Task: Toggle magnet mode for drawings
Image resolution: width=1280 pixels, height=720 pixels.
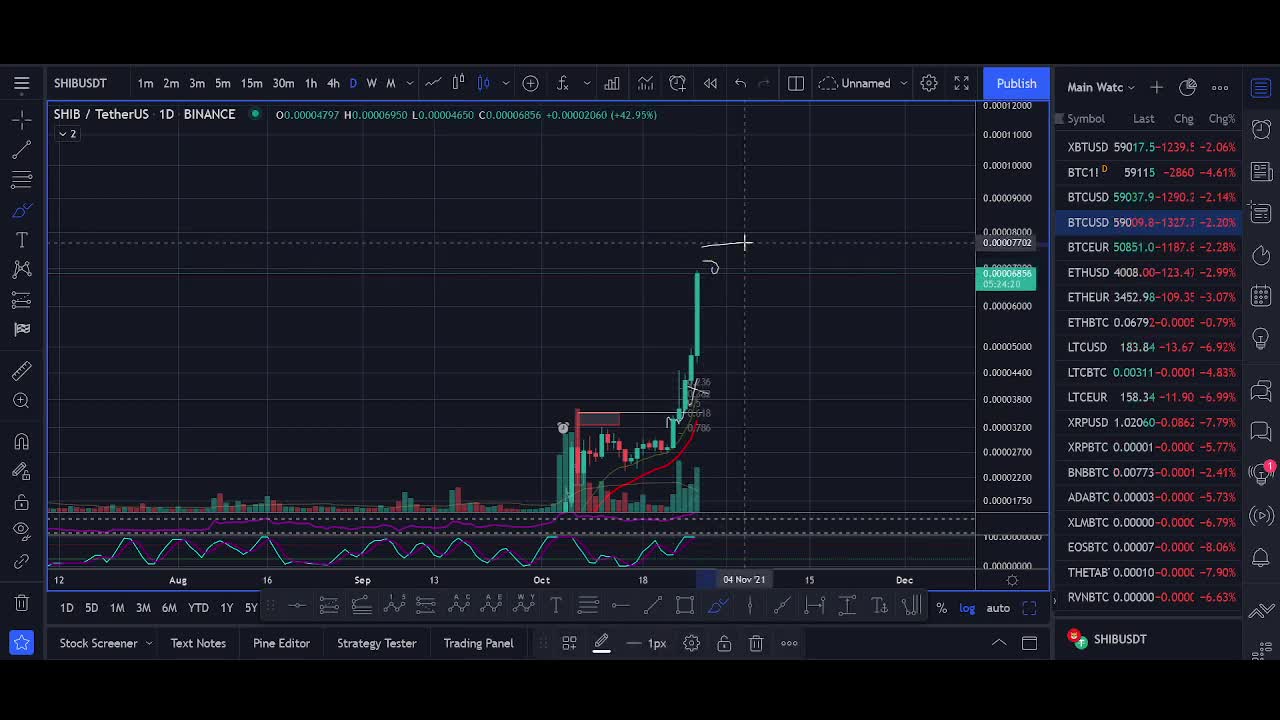Action: pyautogui.click(x=22, y=442)
